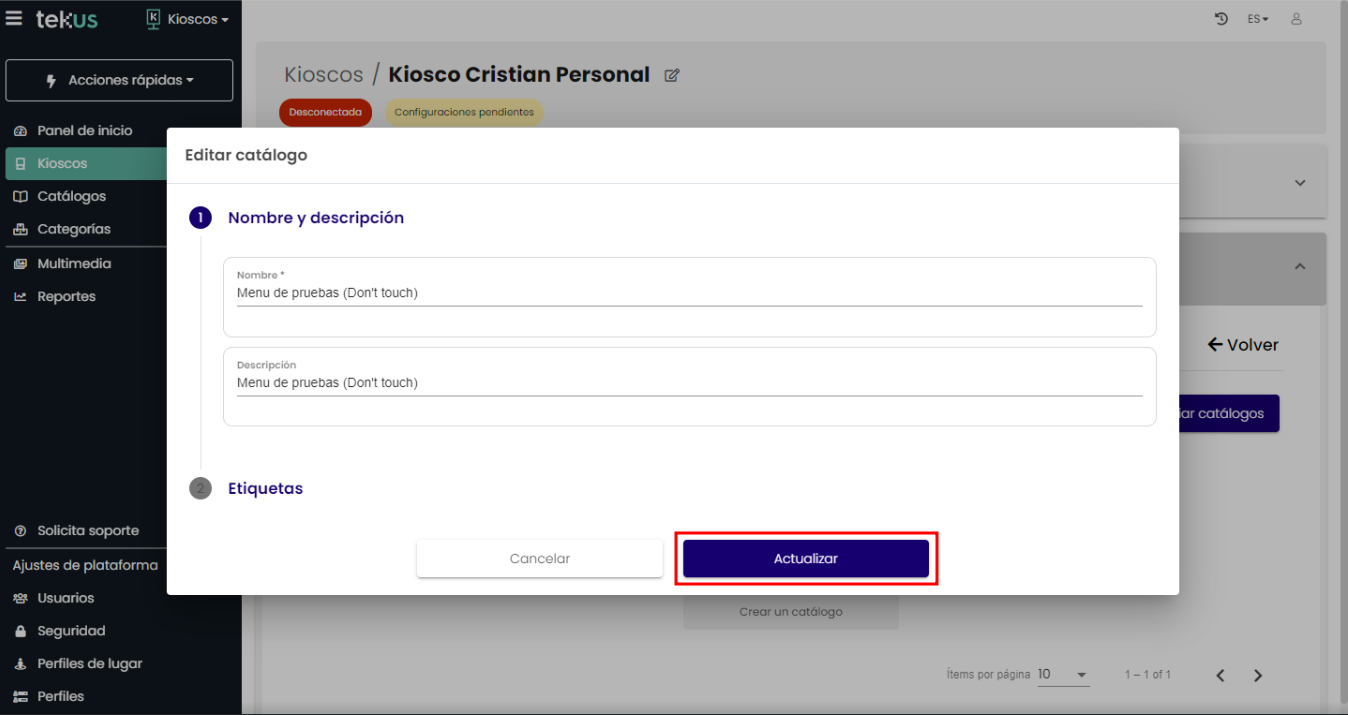
Task: Click the Cancelar button
Action: point(539,559)
